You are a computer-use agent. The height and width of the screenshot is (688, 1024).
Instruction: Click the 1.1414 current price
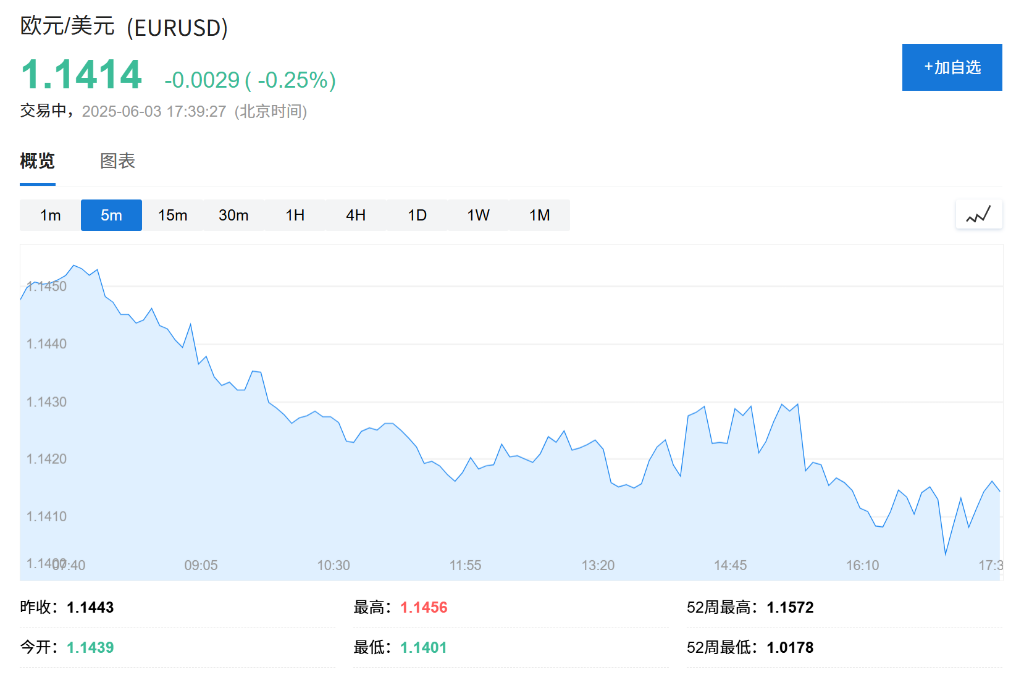[x=81, y=76]
